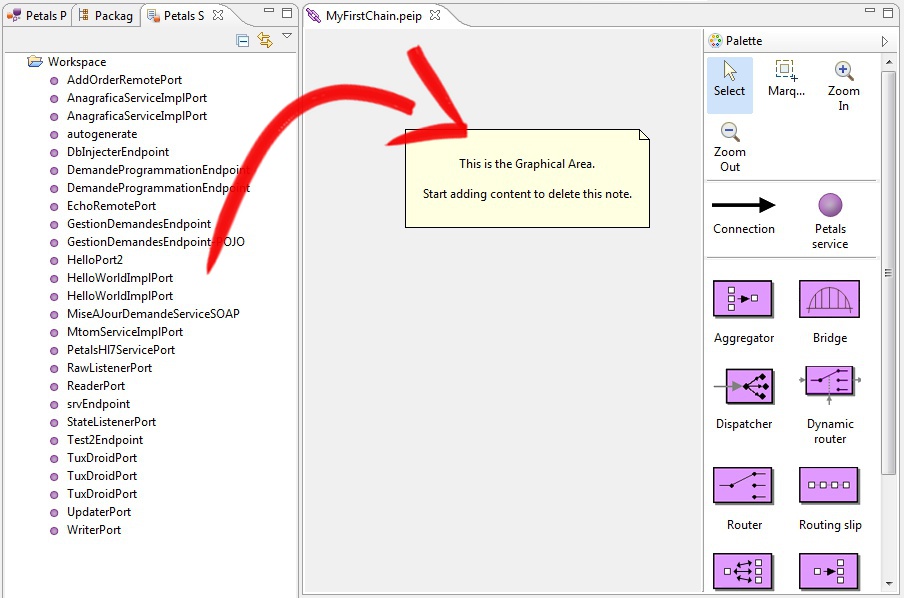Image resolution: width=904 pixels, height=598 pixels.
Task: Toggle Link with Editor in services view
Action: click(x=265, y=40)
